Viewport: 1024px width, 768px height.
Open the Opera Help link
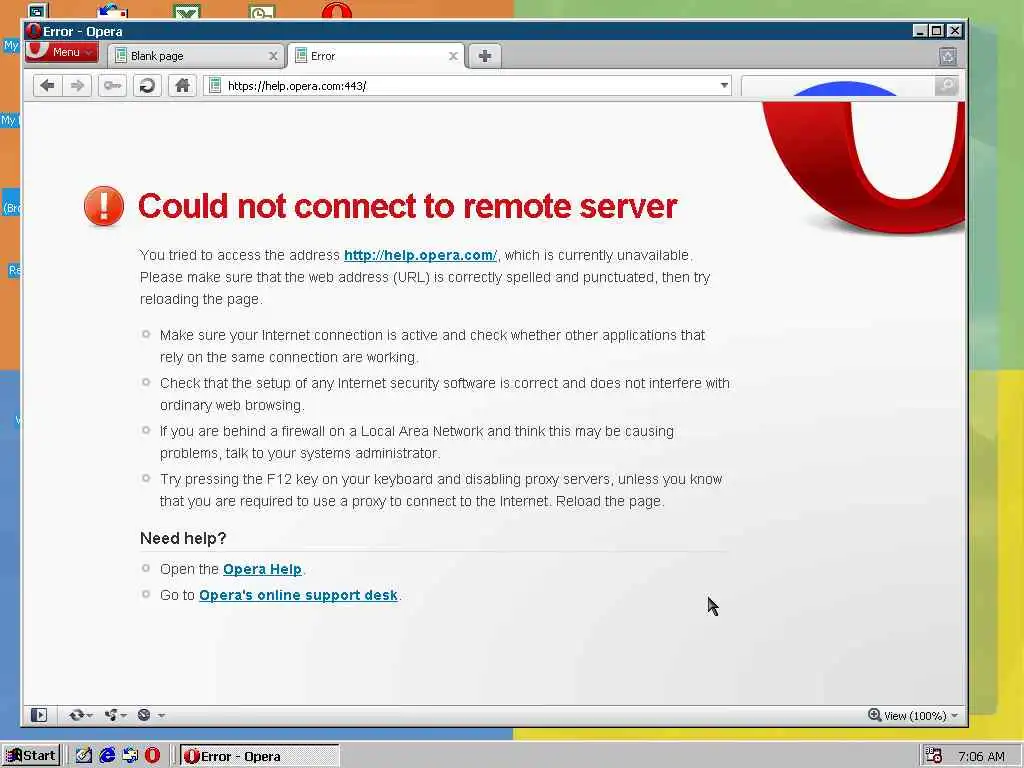pos(262,569)
